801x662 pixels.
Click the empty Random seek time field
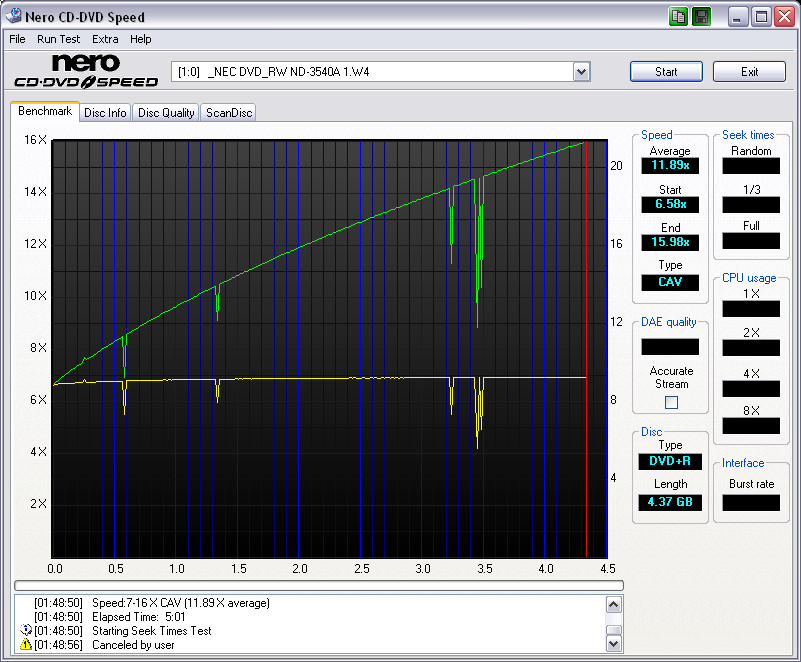(x=751, y=166)
